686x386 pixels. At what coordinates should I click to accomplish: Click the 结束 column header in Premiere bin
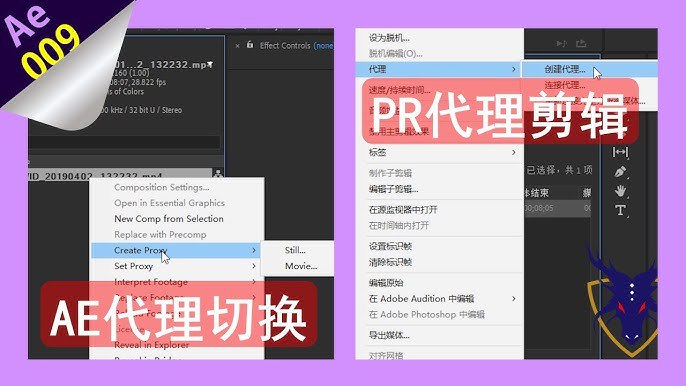pos(538,193)
